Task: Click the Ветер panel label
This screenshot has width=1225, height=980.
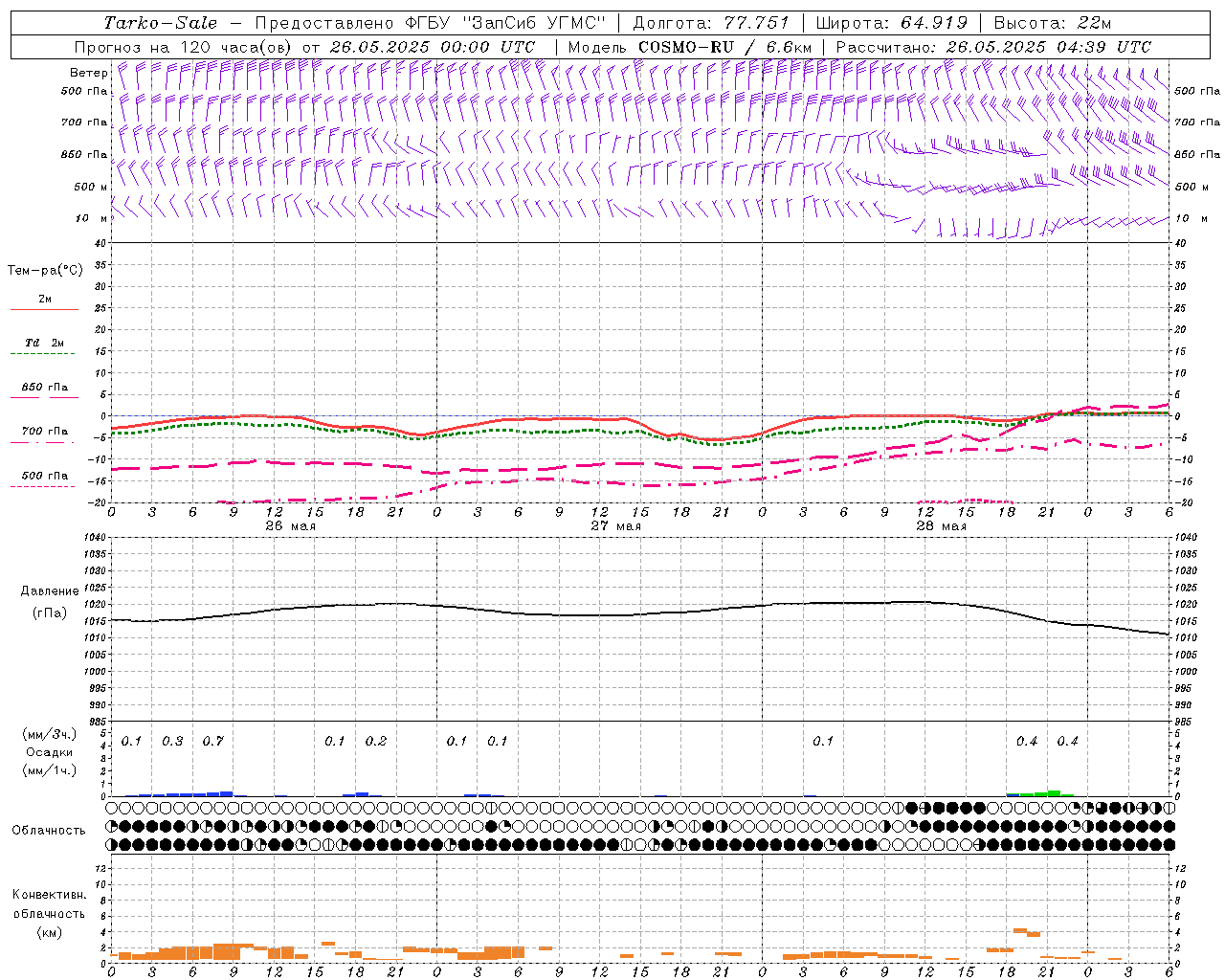Action: 88,73
